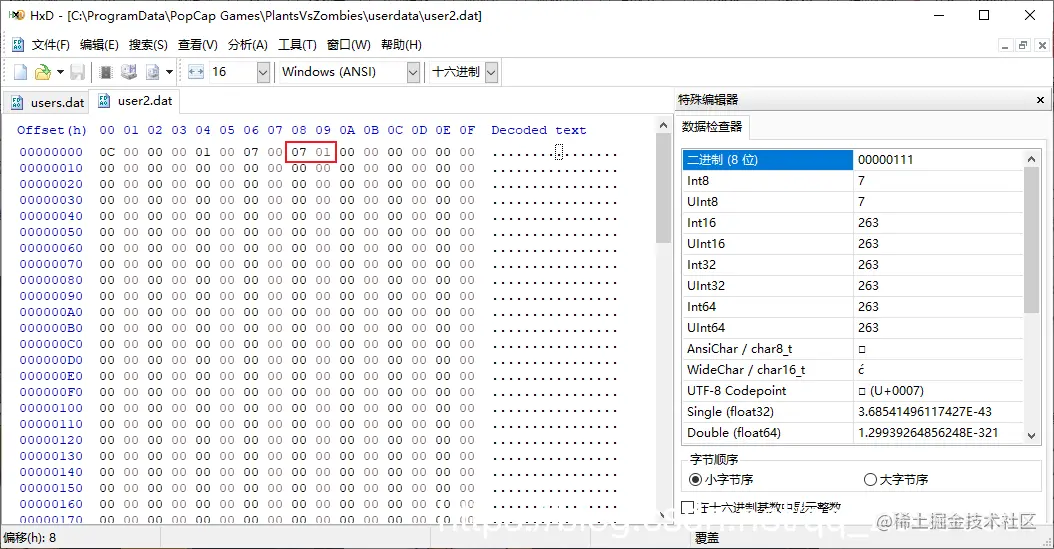
Task: Click the 覆盖 overwrite mode status indicator
Action: [x=706, y=538]
